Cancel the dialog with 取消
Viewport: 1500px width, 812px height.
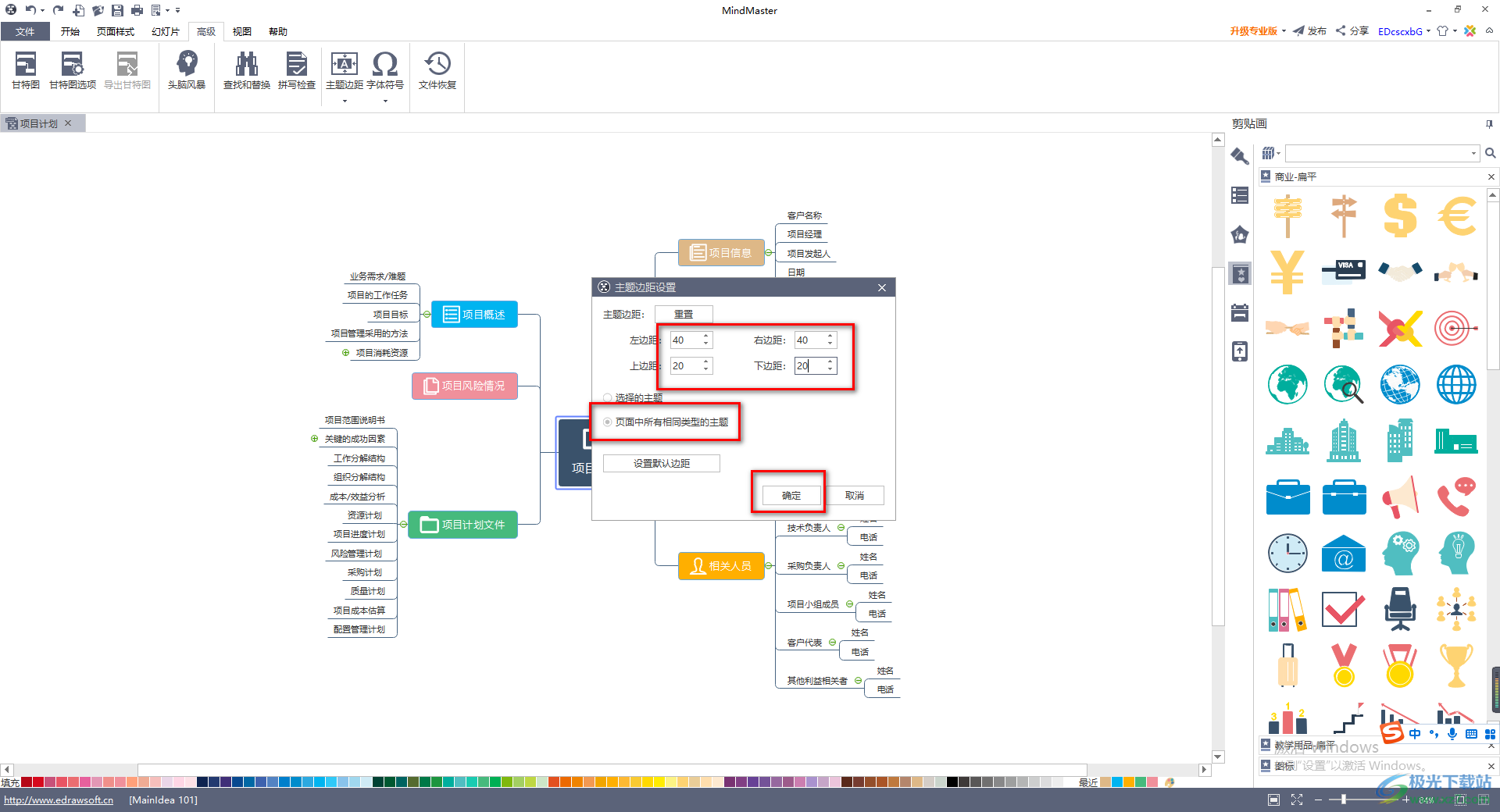point(855,496)
